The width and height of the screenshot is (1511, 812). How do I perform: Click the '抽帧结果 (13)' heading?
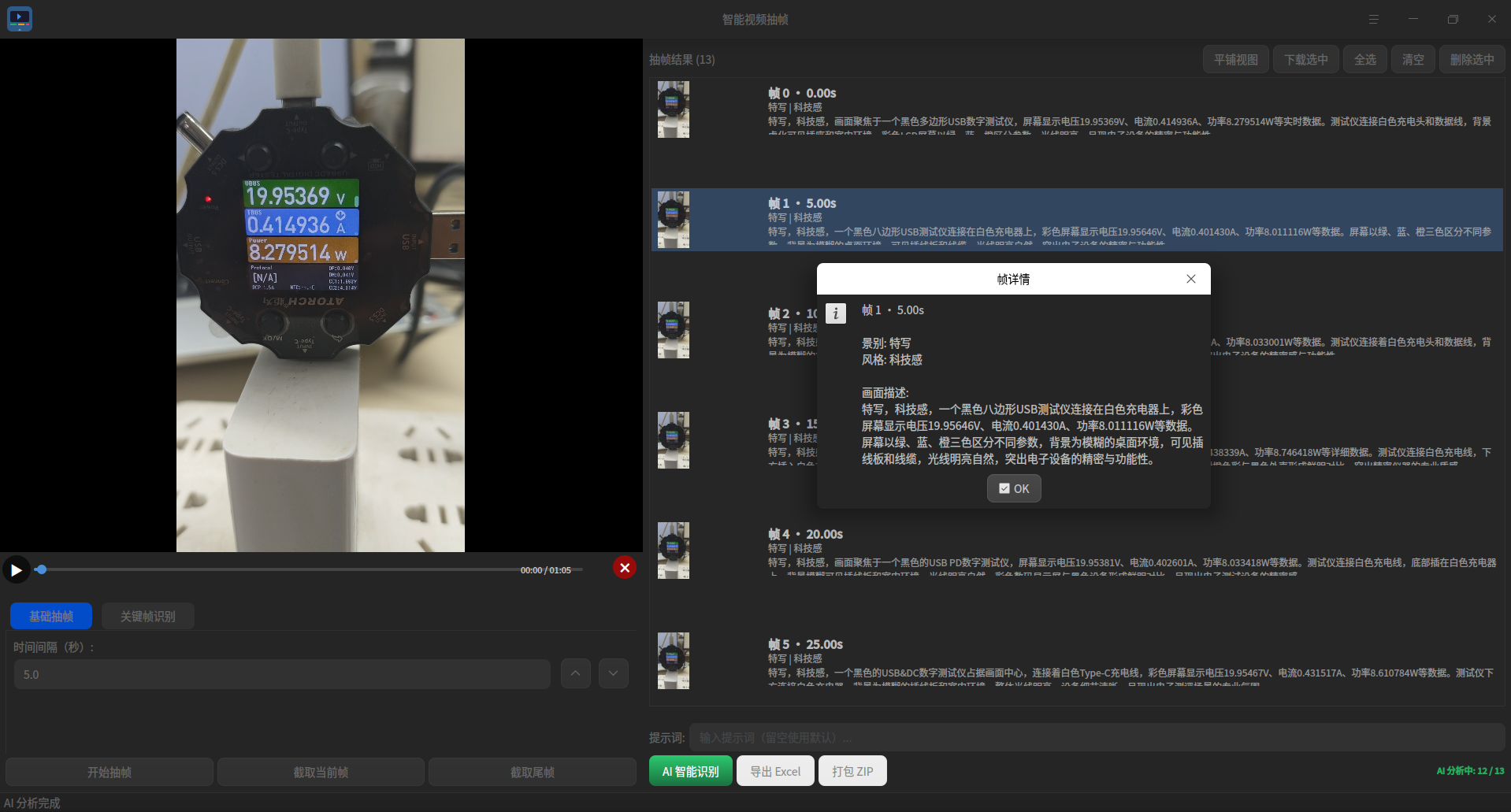(682, 60)
